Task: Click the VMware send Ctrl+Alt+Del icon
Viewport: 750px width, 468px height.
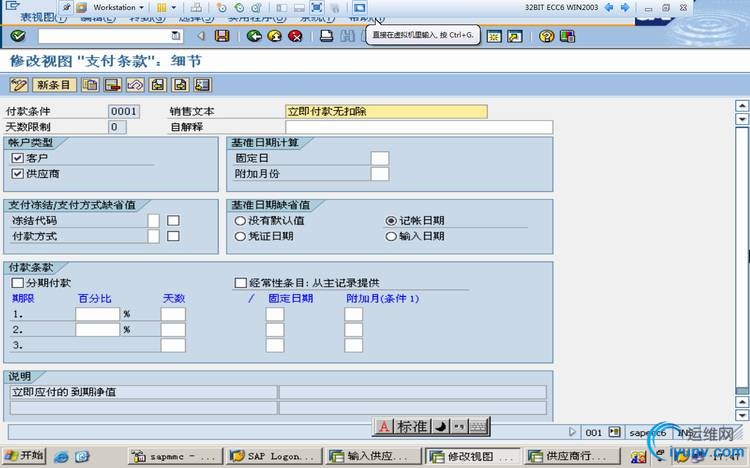Action: tap(196, 7)
